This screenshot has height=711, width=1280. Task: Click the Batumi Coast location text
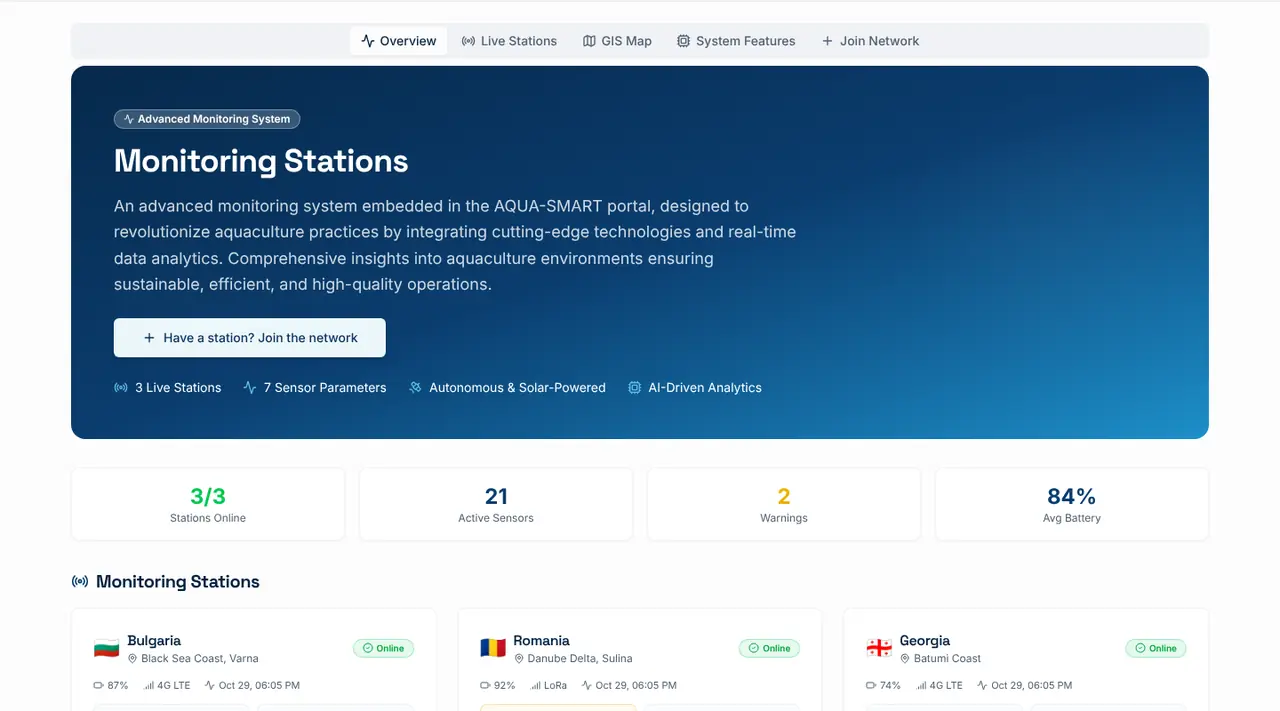(947, 659)
